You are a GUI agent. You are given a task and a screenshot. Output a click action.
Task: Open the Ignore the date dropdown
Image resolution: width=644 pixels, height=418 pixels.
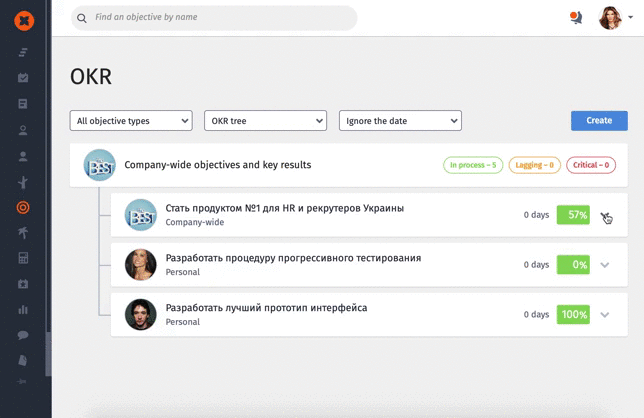400,121
